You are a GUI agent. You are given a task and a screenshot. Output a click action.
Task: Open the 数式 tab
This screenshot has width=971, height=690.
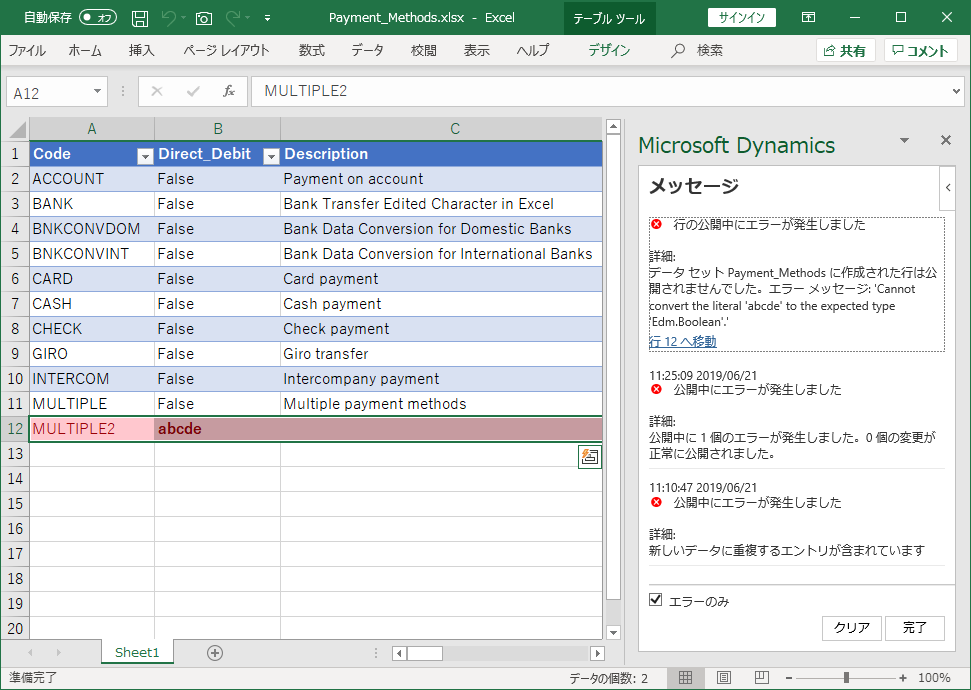coord(311,50)
